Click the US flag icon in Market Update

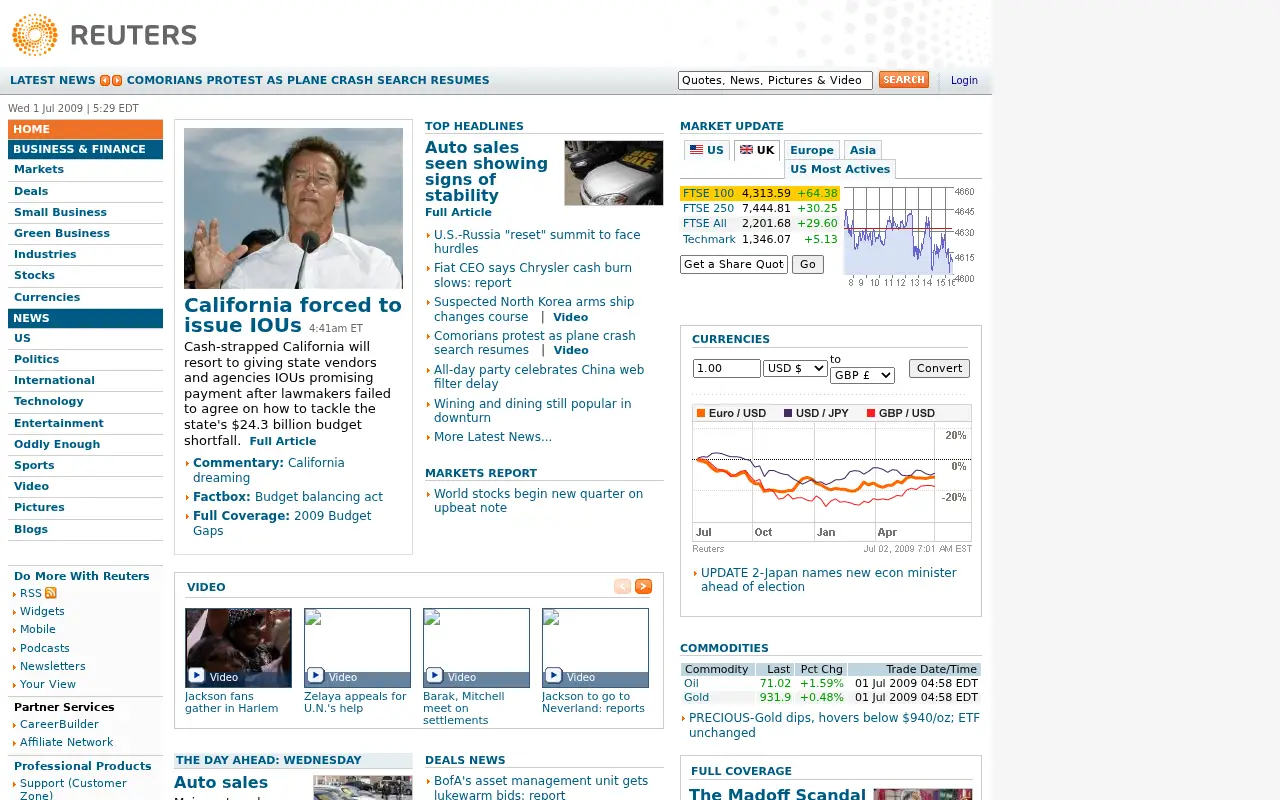[x=696, y=150]
